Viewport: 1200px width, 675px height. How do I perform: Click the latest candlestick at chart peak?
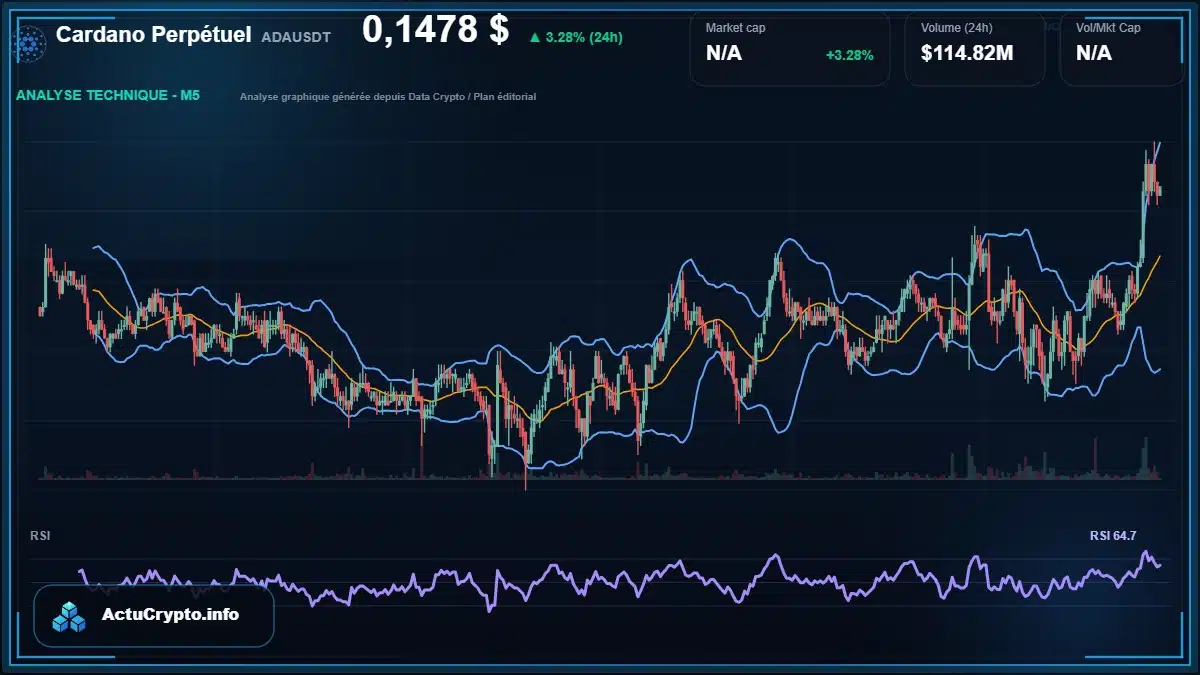[x=1159, y=189]
